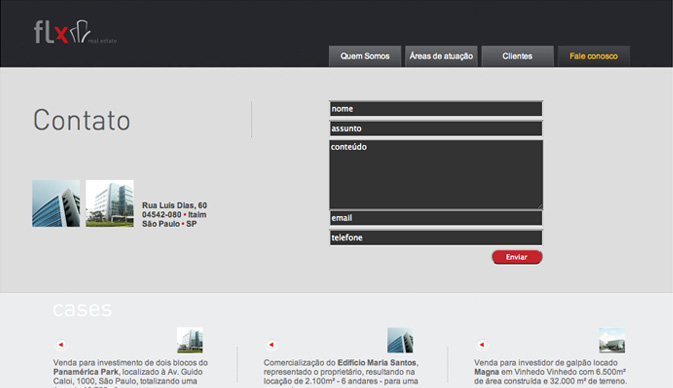Focus the assunto input field
The width and height of the screenshot is (673, 388).
coord(436,128)
